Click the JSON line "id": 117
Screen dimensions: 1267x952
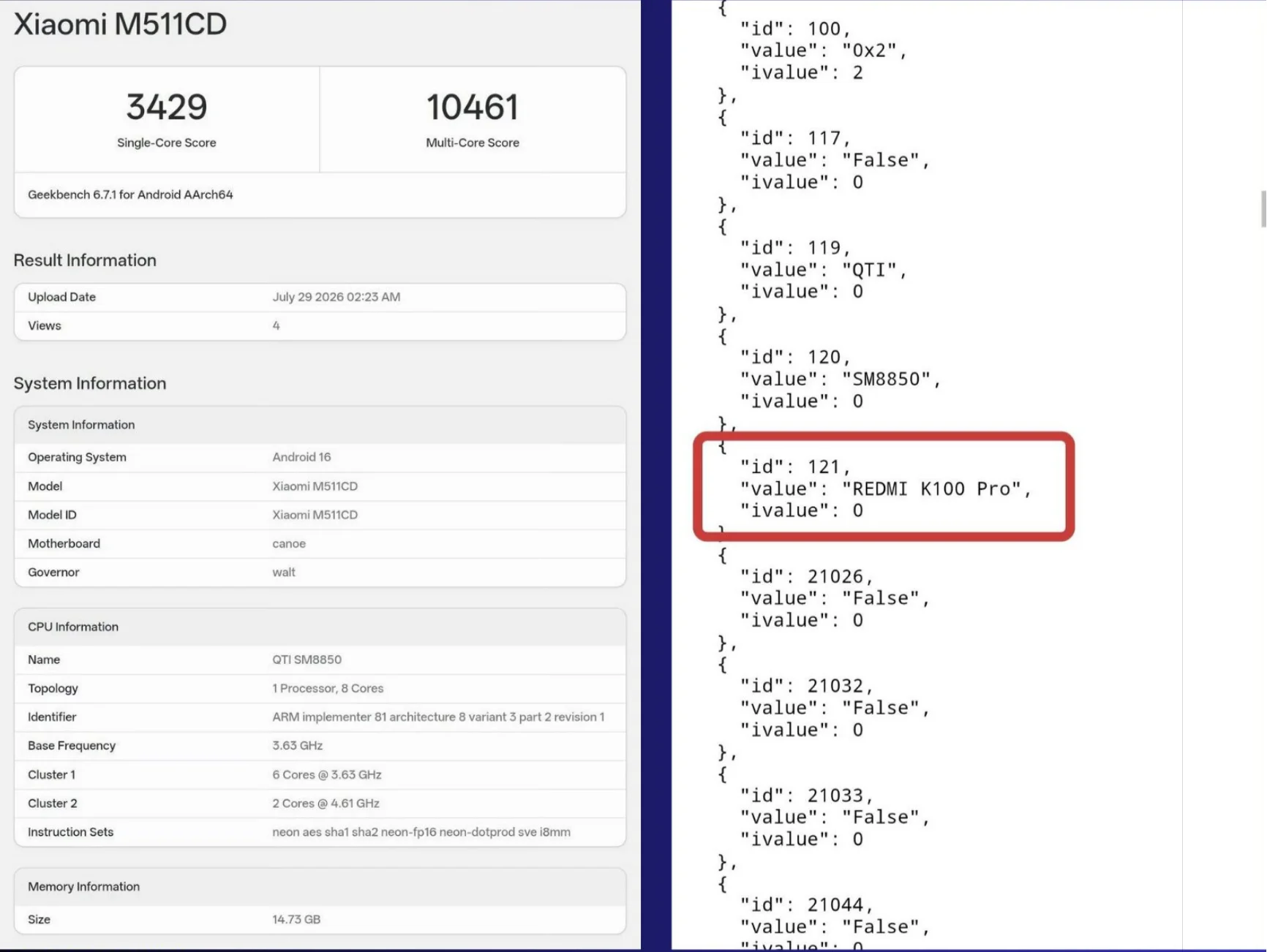tap(795, 138)
